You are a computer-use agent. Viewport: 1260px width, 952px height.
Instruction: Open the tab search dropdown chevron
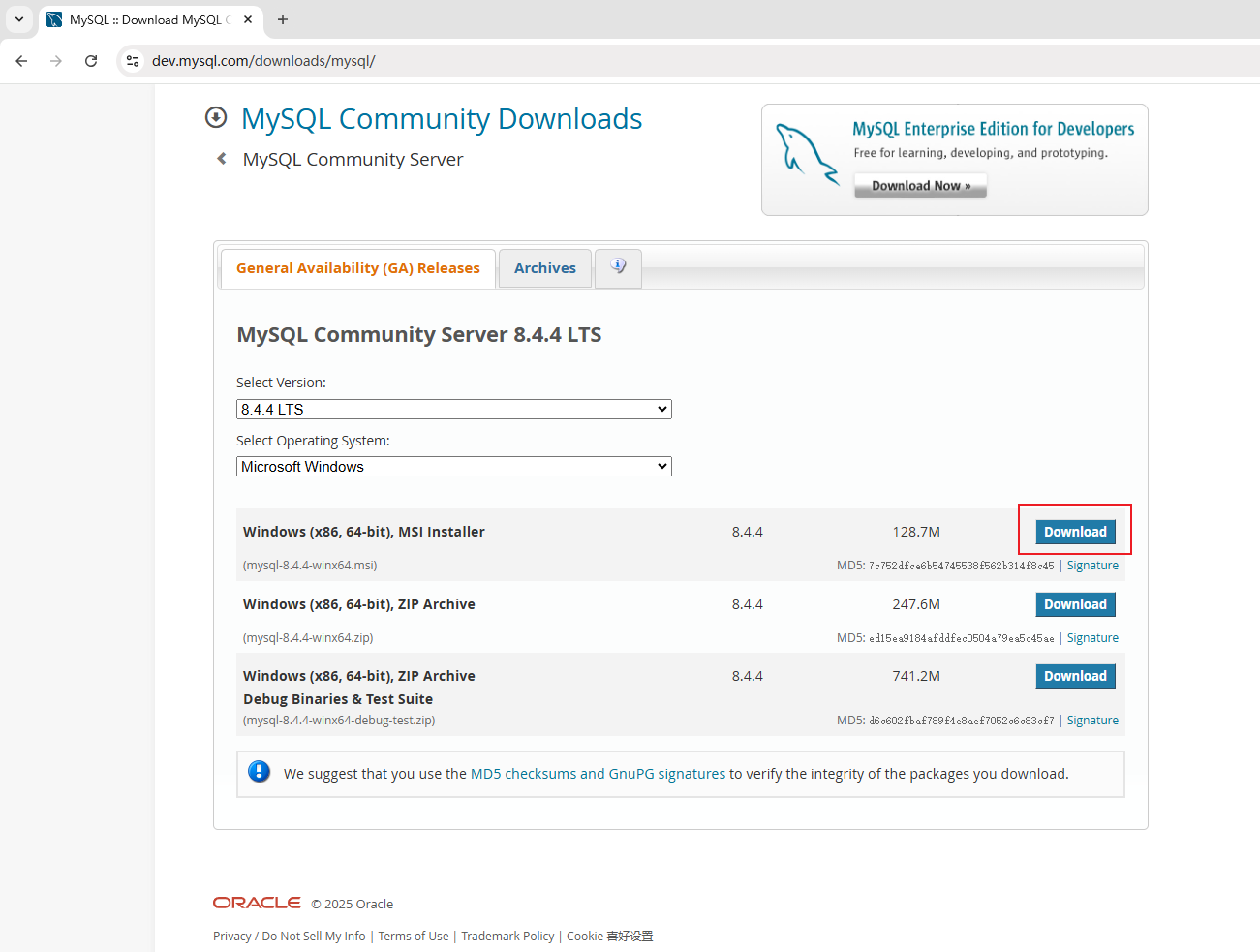pyautogui.click(x=19, y=19)
